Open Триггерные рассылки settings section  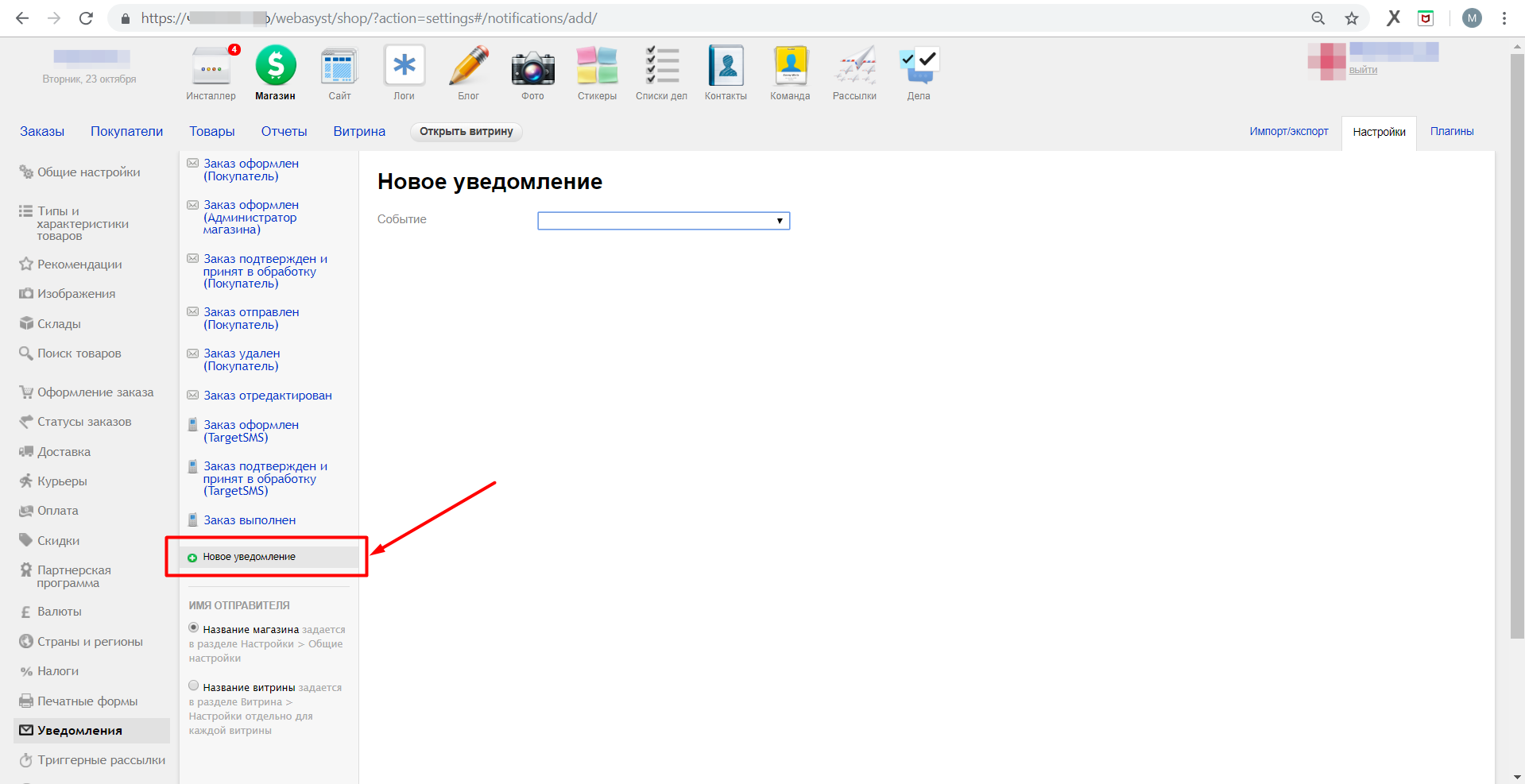102,760
